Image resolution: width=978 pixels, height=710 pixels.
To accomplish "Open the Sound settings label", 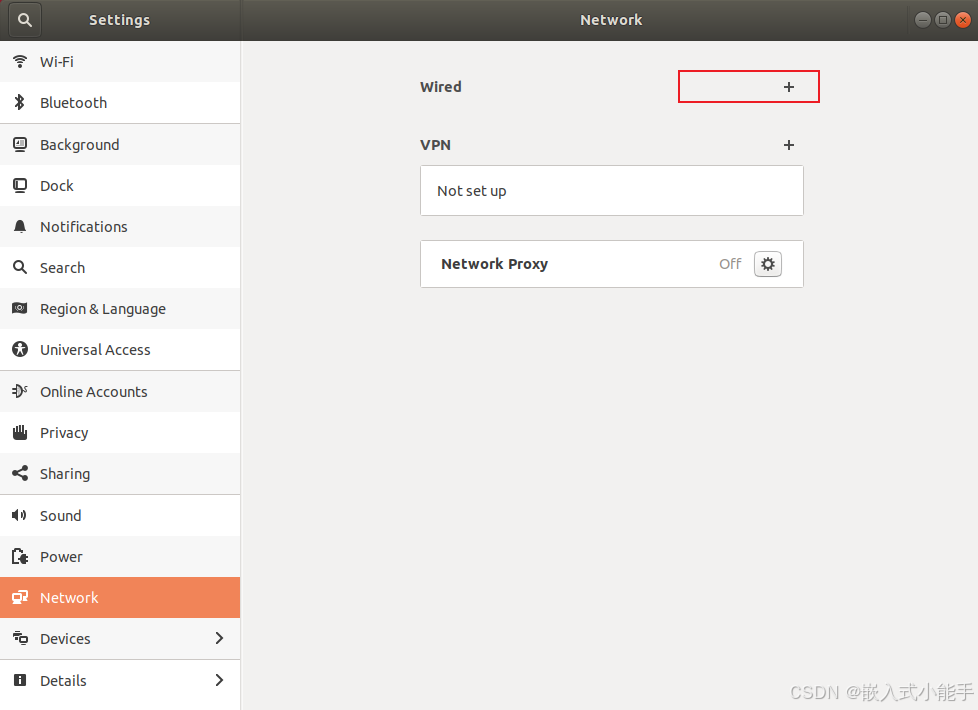I will tap(61, 516).
